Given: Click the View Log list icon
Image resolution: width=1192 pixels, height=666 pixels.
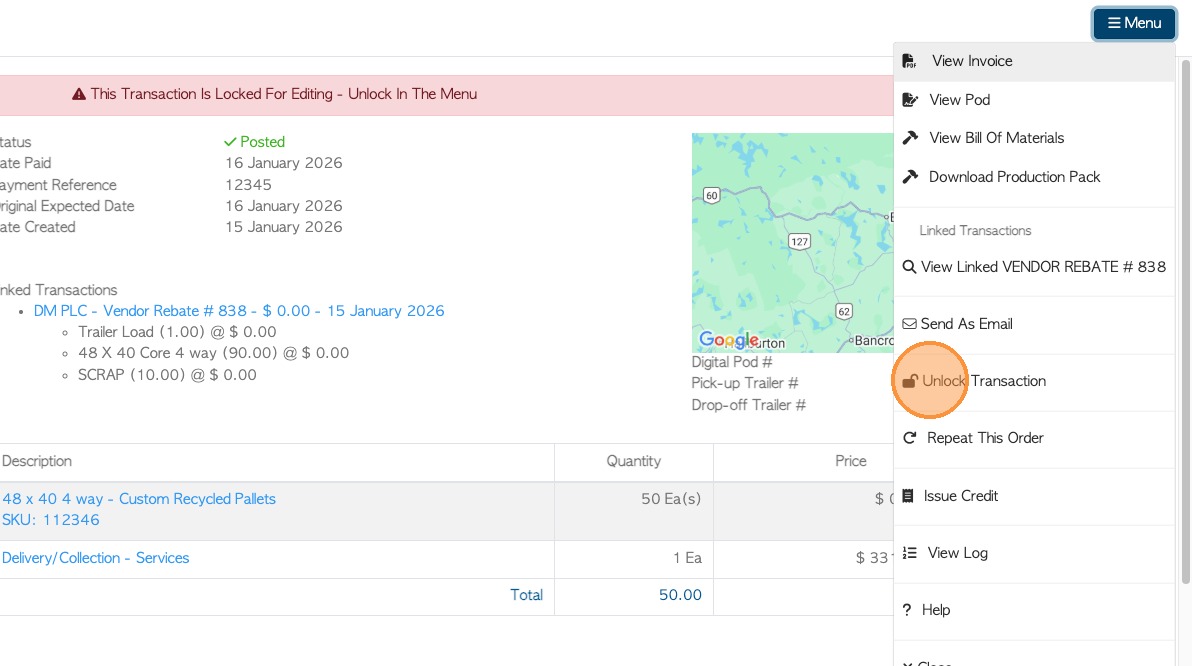Looking at the screenshot, I should (x=910, y=553).
